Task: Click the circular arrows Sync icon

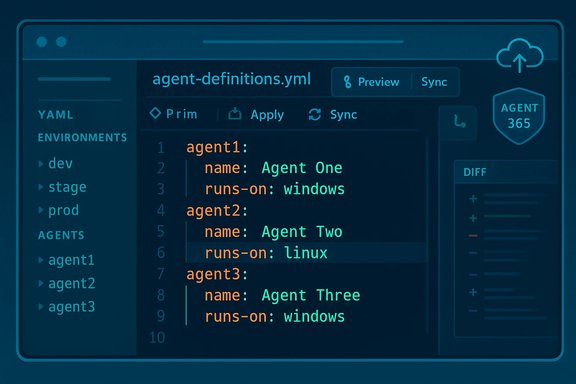Action: [315, 115]
